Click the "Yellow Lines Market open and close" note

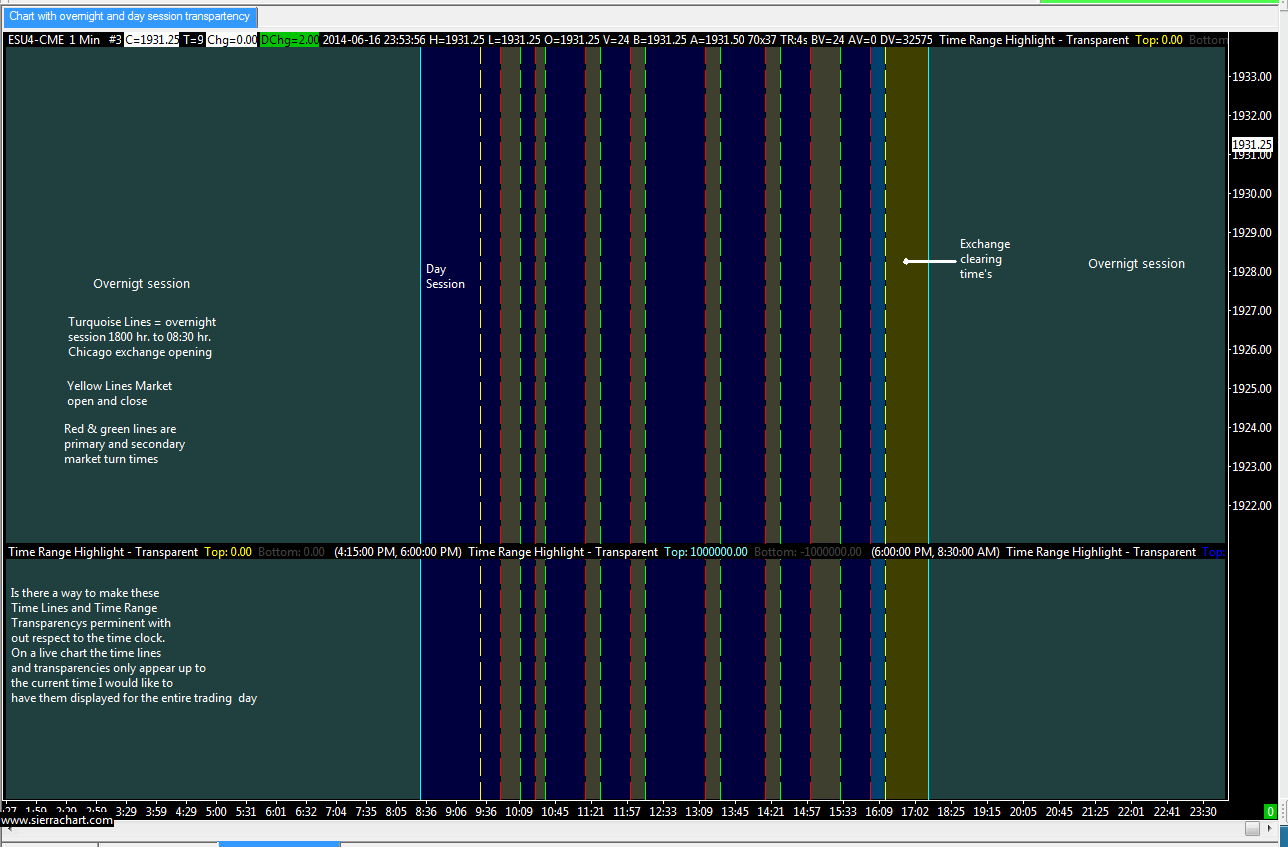coord(119,393)
